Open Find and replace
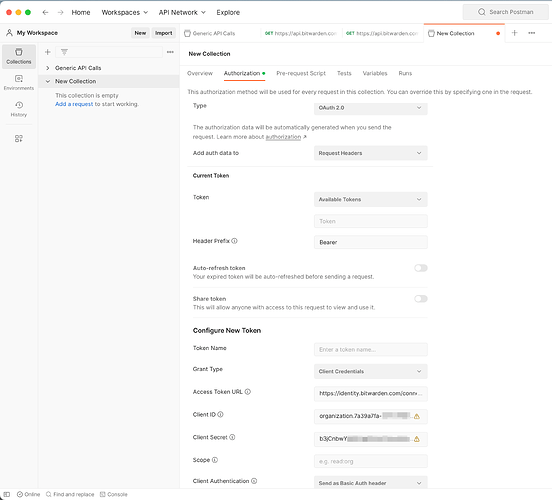The width and height of the screenshot is (552, 500). click(70, 494)
